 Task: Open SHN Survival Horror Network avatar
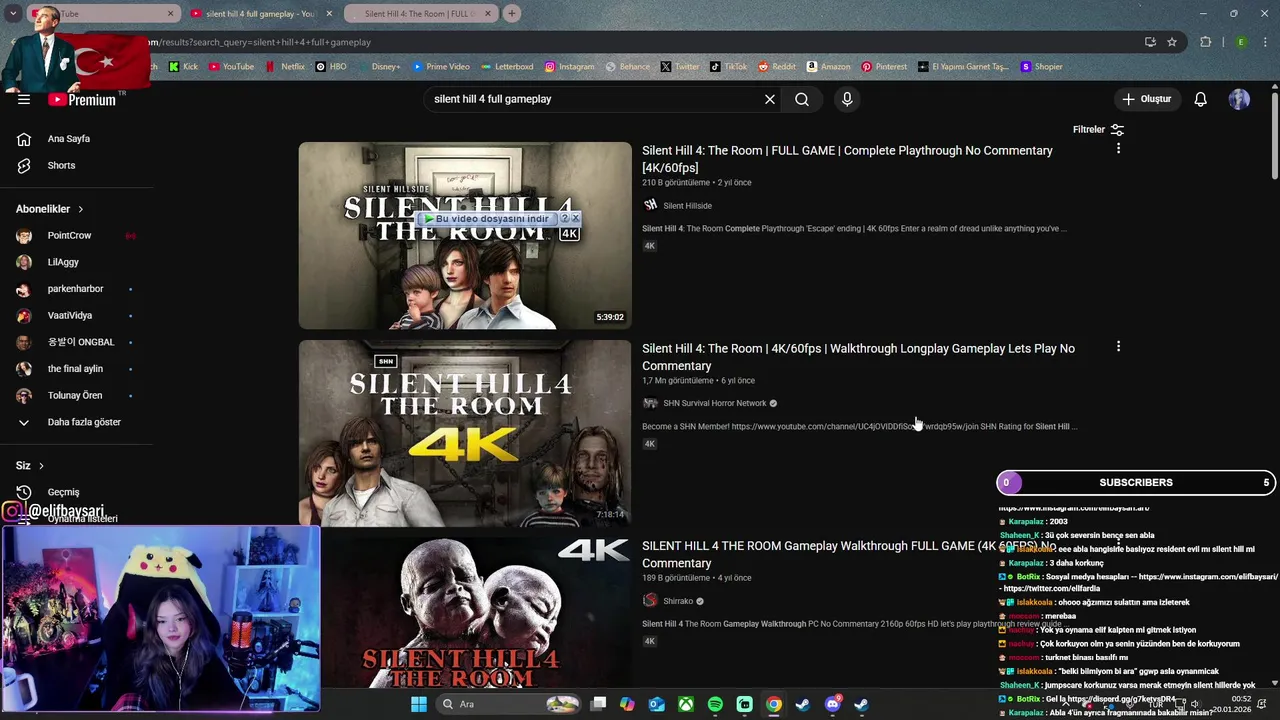point(650,403)
